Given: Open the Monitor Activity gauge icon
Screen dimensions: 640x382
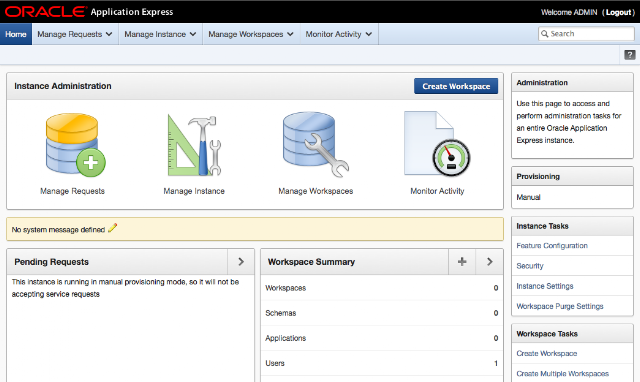Looking at the screenshot, I should click(x=437, y=144).
